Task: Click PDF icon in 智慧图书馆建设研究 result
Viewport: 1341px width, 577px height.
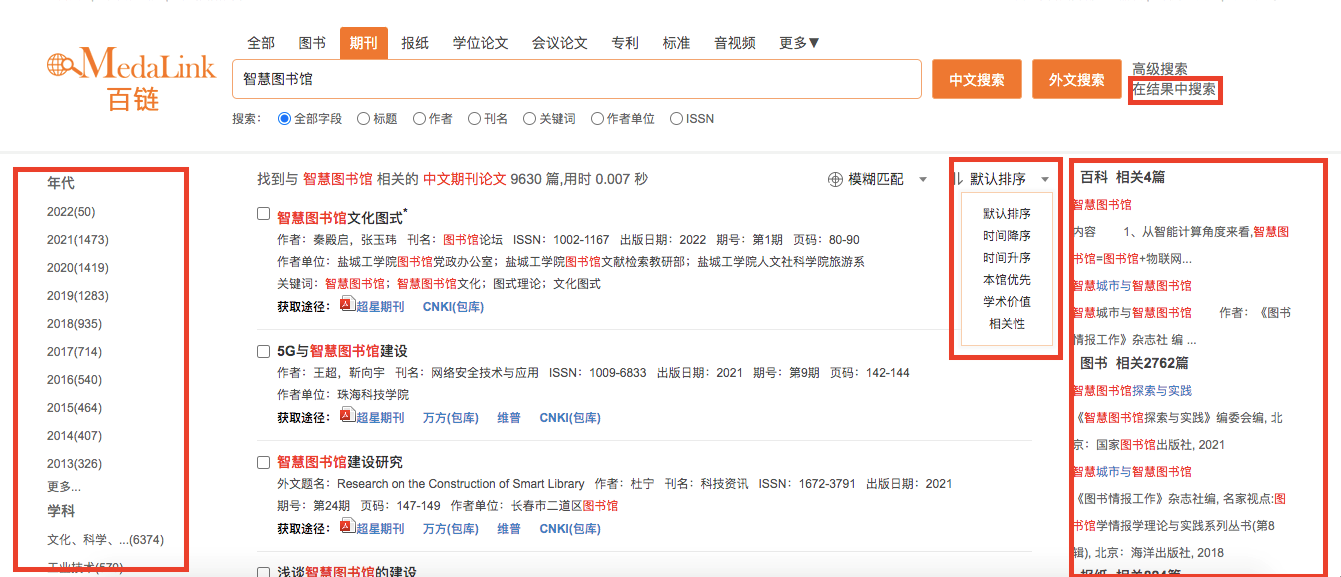Action: click(x=347, y=528)
